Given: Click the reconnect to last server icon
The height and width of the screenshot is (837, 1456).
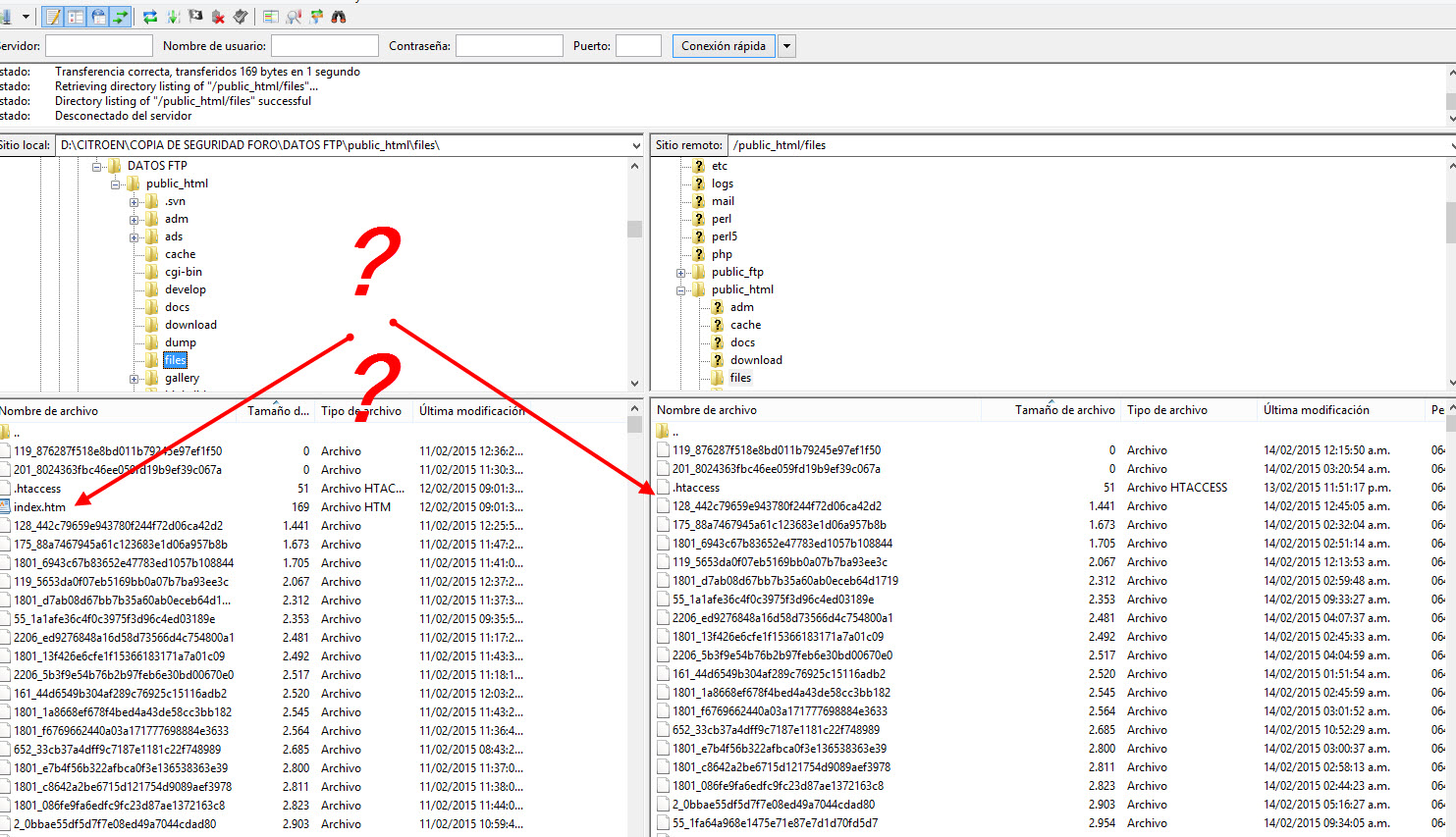Looking at the screenshot, I should 241,17.
